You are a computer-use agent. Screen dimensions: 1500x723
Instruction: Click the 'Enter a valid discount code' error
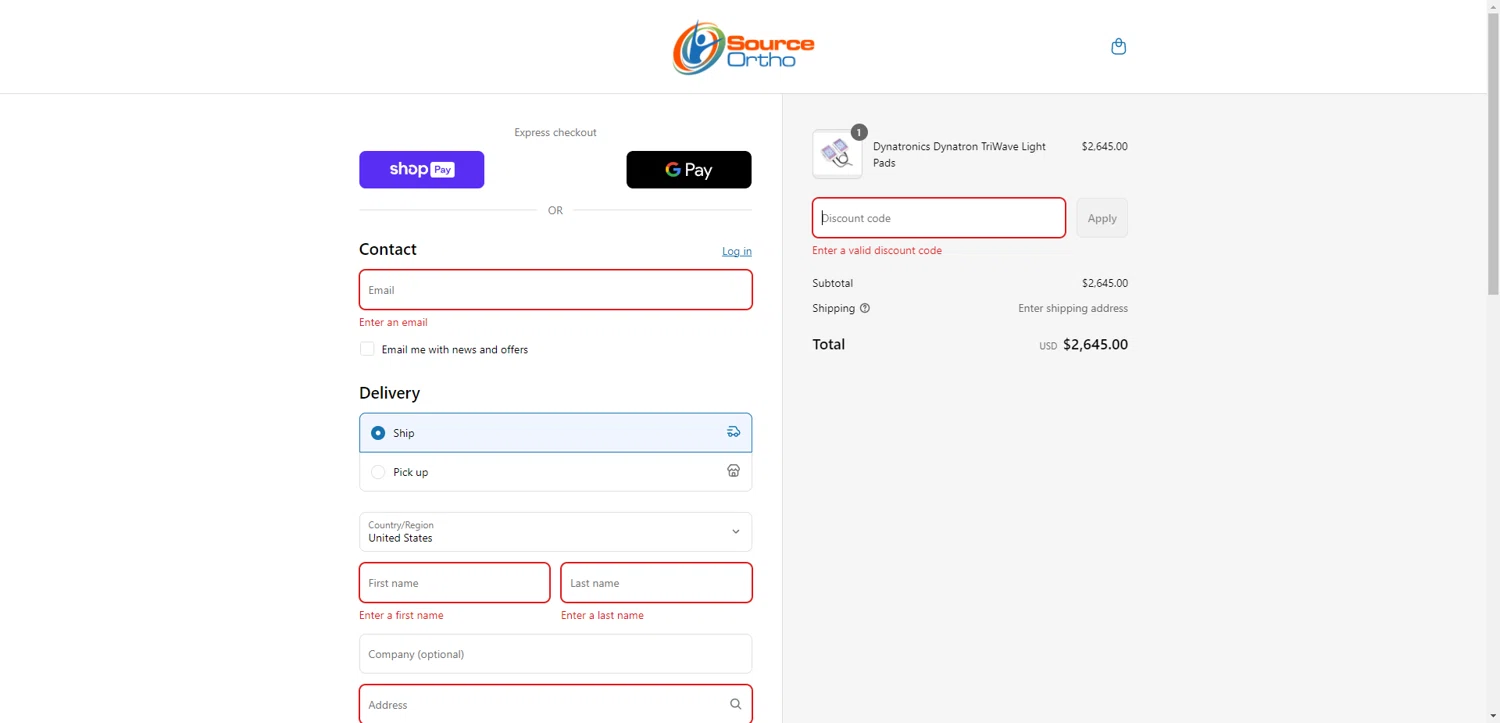[x=877, y=250]
